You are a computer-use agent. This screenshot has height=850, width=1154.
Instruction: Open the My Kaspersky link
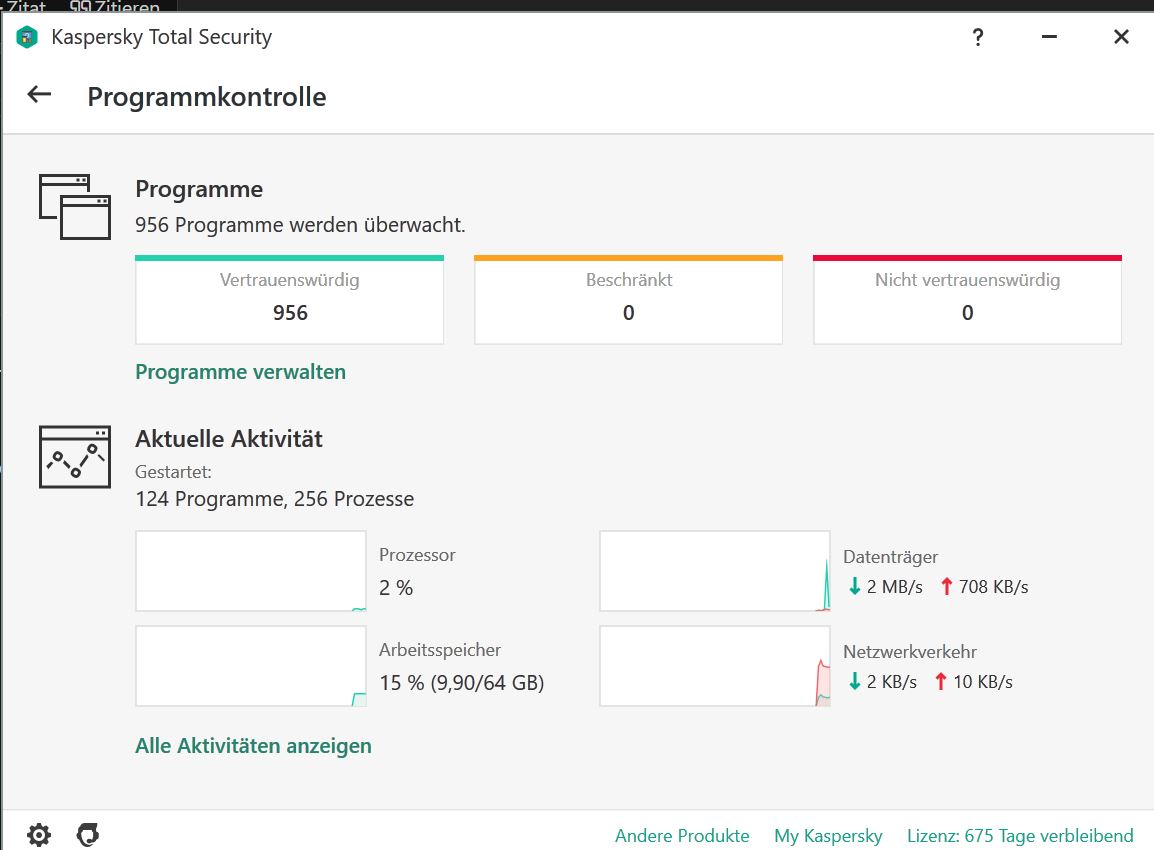click(828, 836)
